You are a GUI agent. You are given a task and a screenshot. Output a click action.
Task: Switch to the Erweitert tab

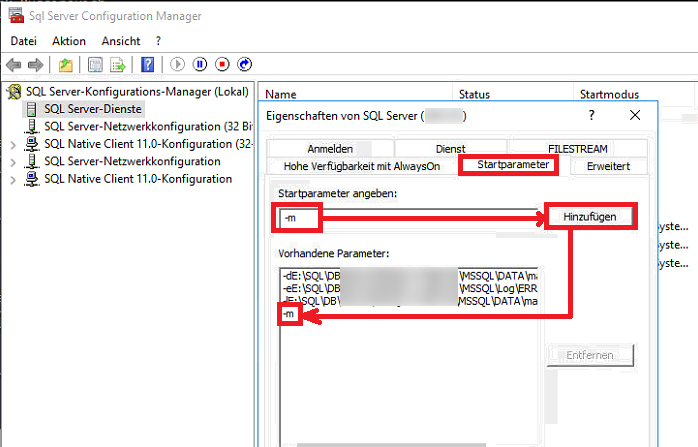tap(608, 166)
